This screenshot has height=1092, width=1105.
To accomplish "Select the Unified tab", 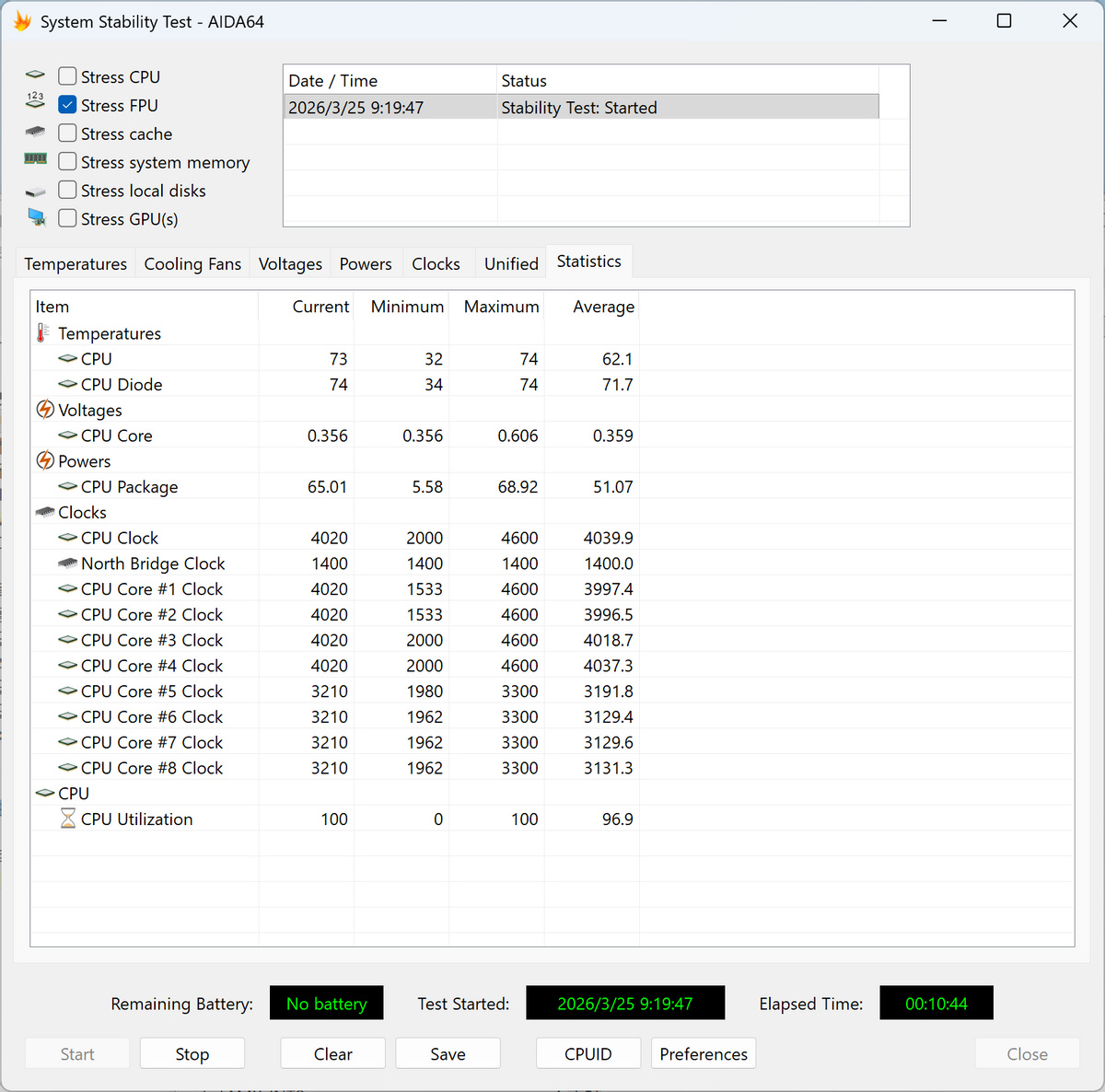I will [511, 264].
